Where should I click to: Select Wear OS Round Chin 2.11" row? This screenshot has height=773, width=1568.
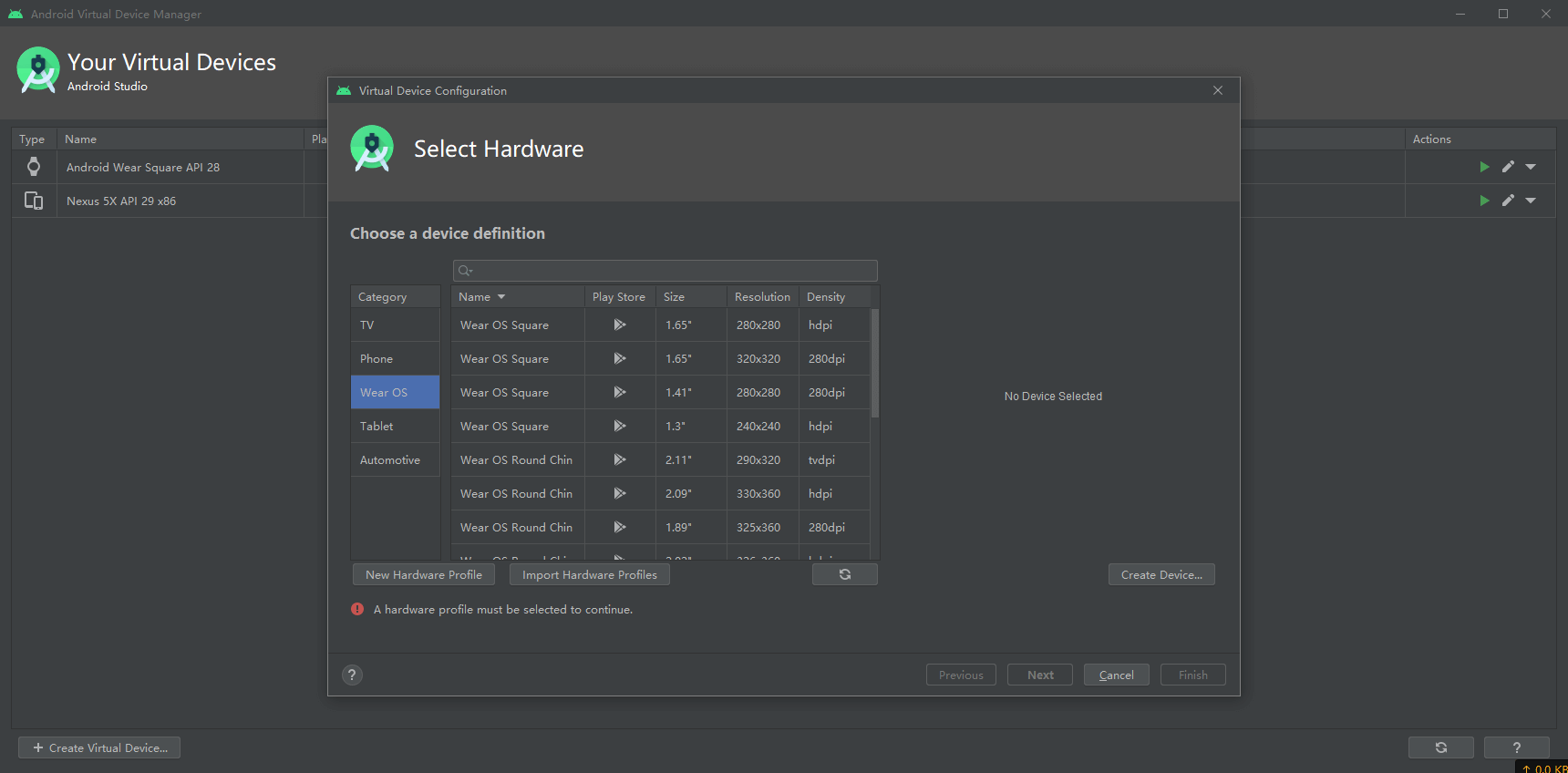click(661, 459)
